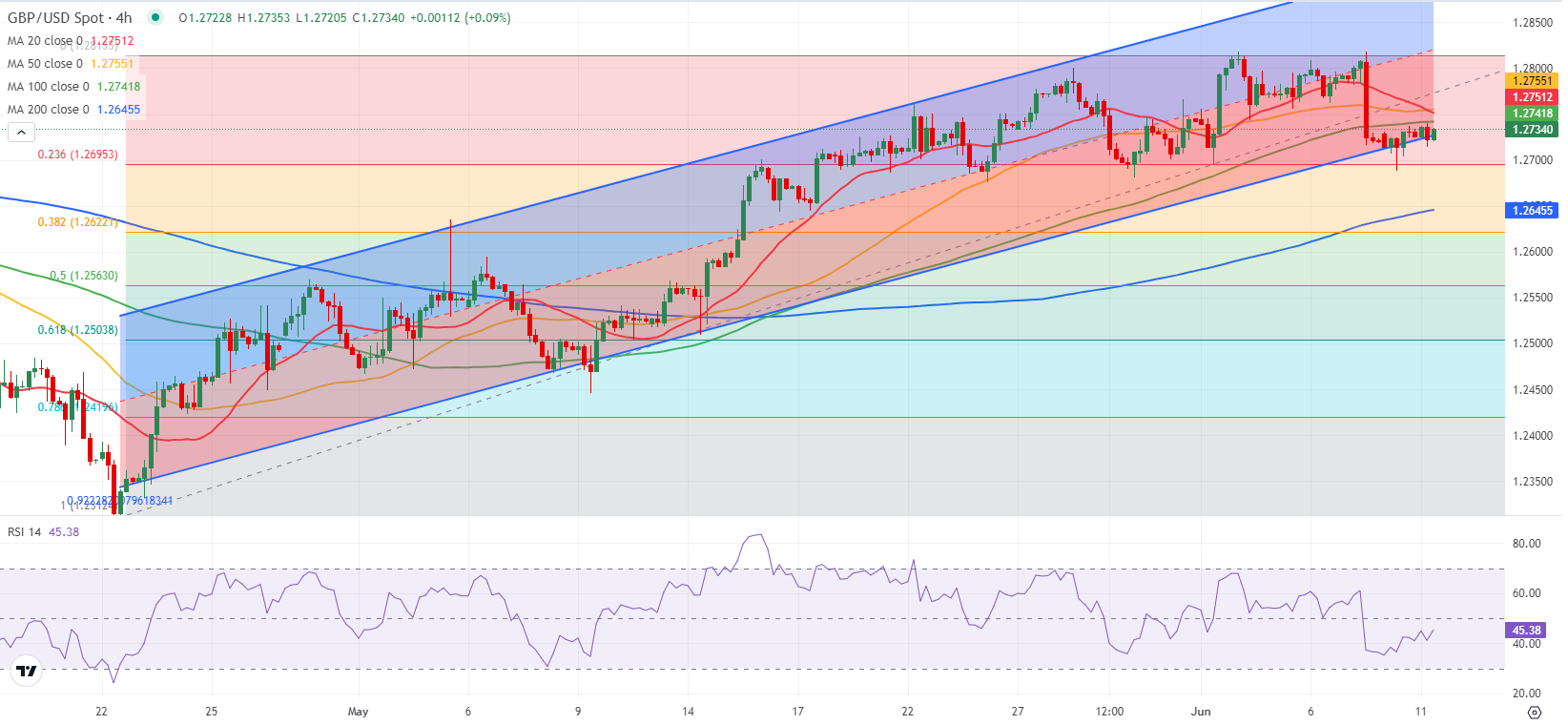Click the 12:00 label on time axis
The width and height of the screenshot is (1568, 725).
[x=1109, y=712]
